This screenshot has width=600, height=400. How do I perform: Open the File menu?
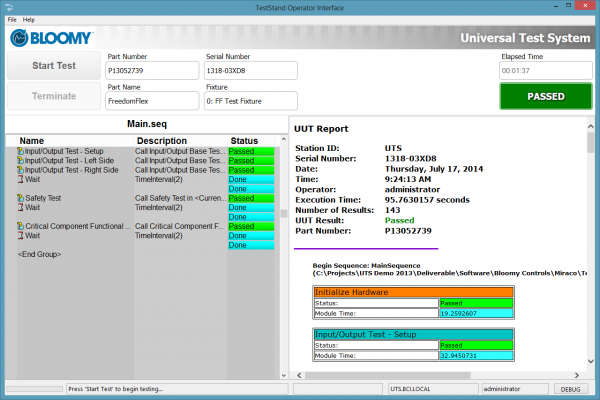(12, 20)
